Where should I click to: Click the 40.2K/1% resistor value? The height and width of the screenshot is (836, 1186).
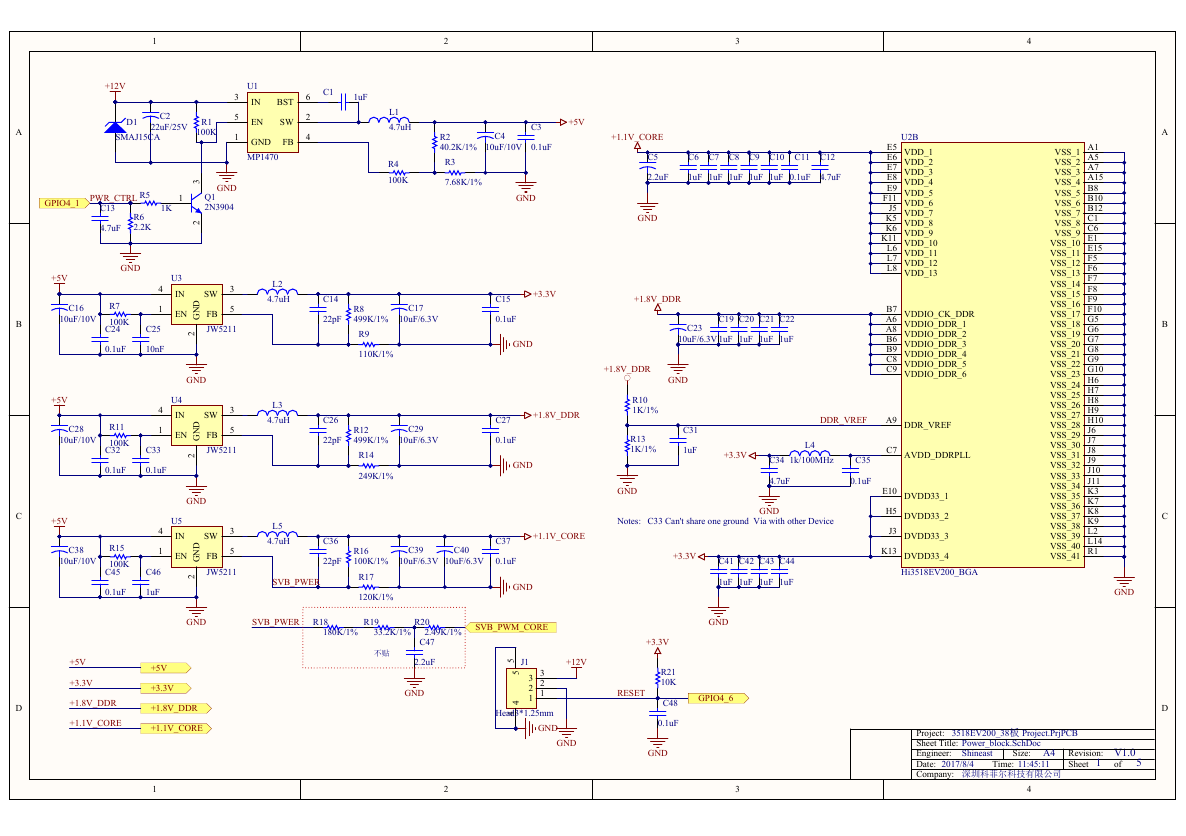[x=458, y=148]
